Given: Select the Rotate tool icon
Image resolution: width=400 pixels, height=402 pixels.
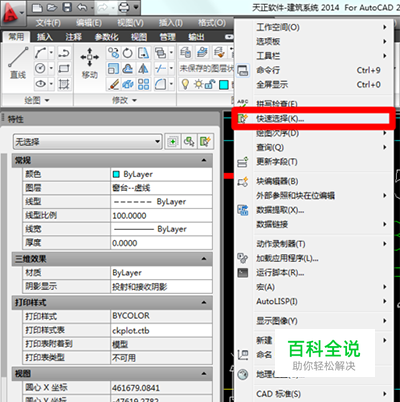Looking at the screenshot, I should 128,53.
